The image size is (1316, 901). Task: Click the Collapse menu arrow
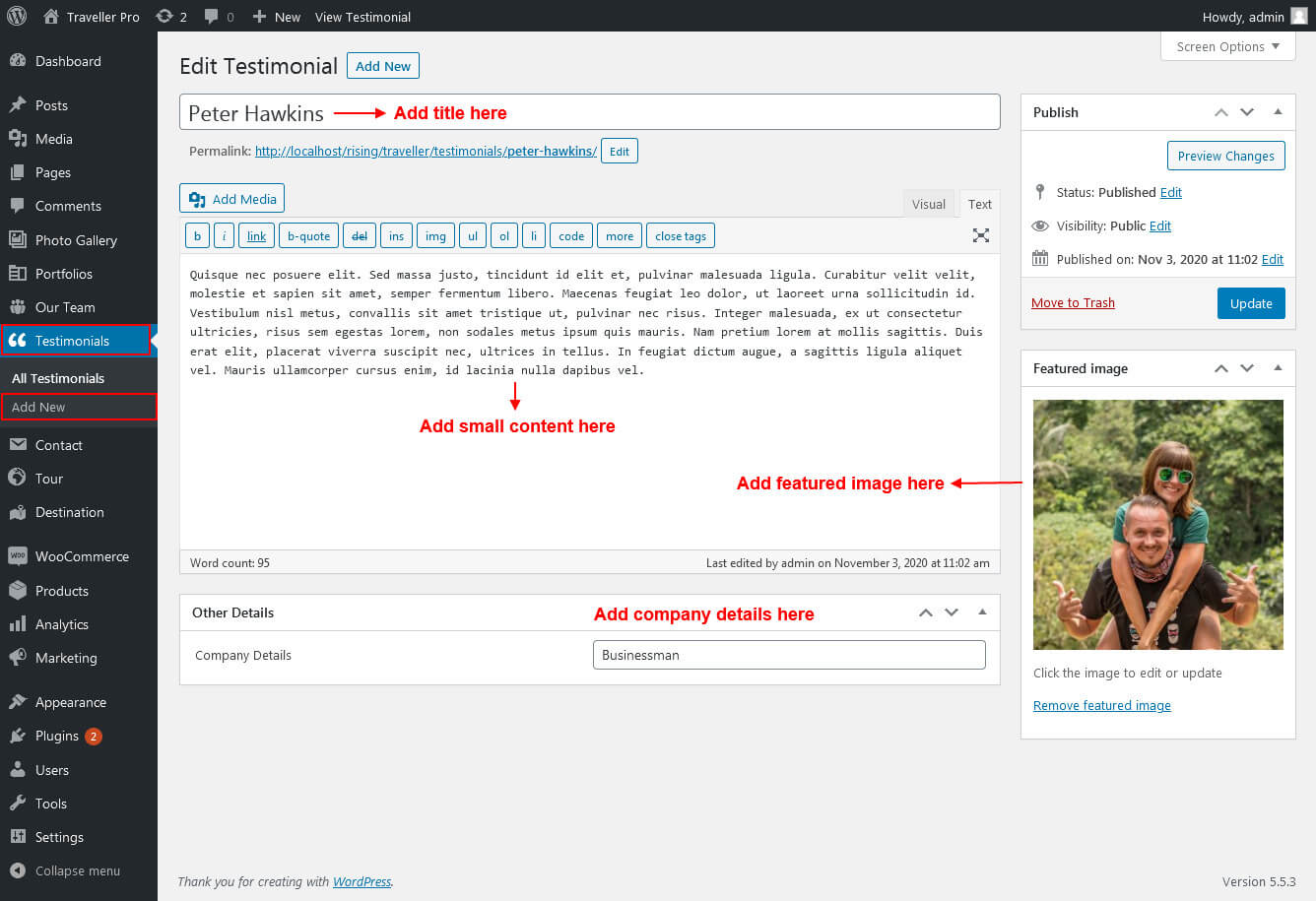pyautogui.click(x=17, y=870)
